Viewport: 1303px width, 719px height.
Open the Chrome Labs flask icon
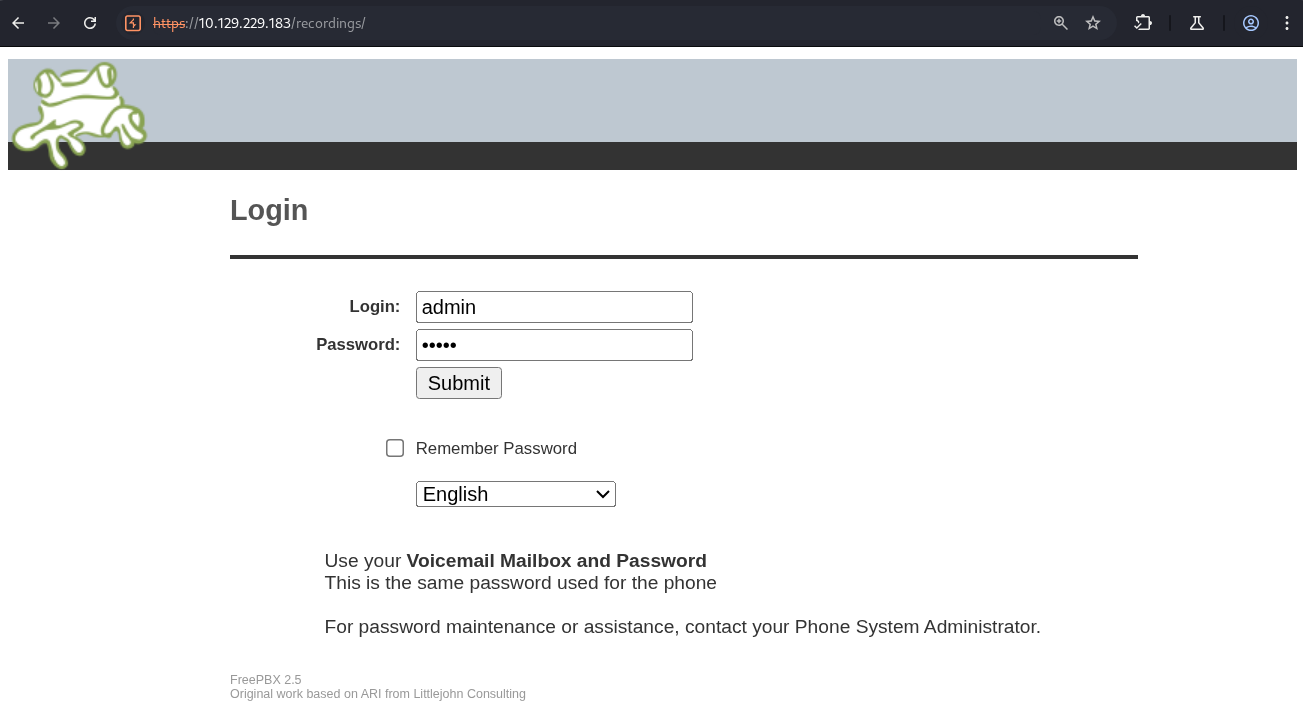[x=1197, y=23]
